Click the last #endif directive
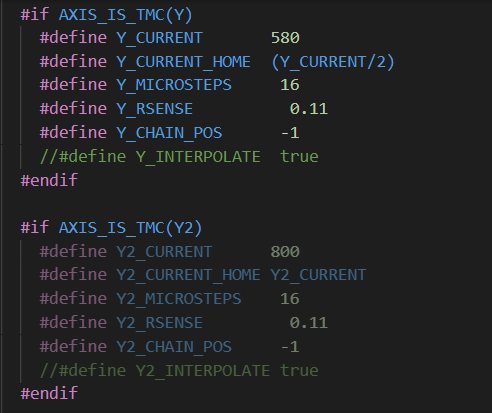 click(x=49, y=393)
